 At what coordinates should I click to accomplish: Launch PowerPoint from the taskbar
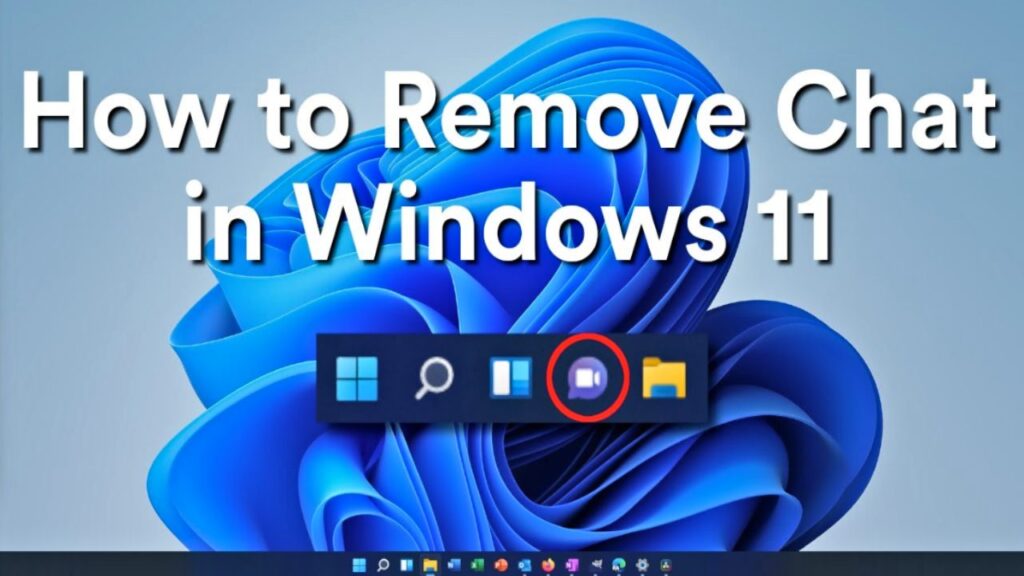(x=501, y=563)
